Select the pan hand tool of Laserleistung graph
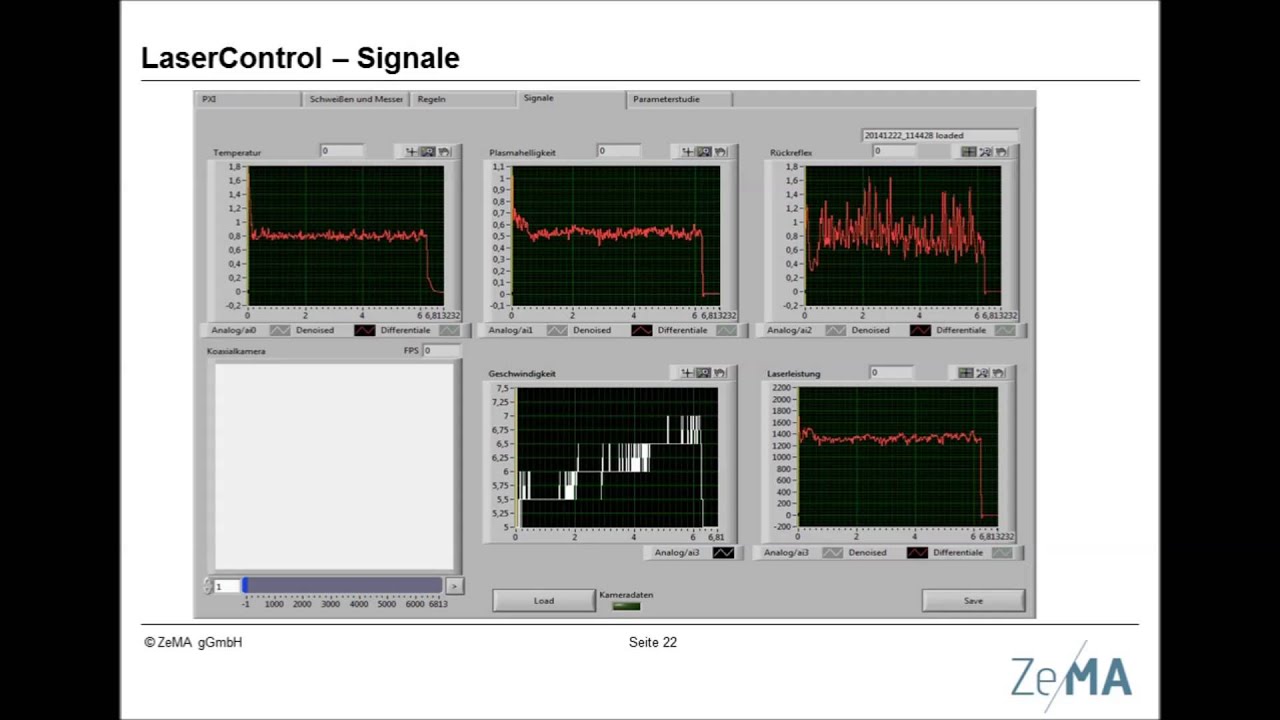 (998, 373)
